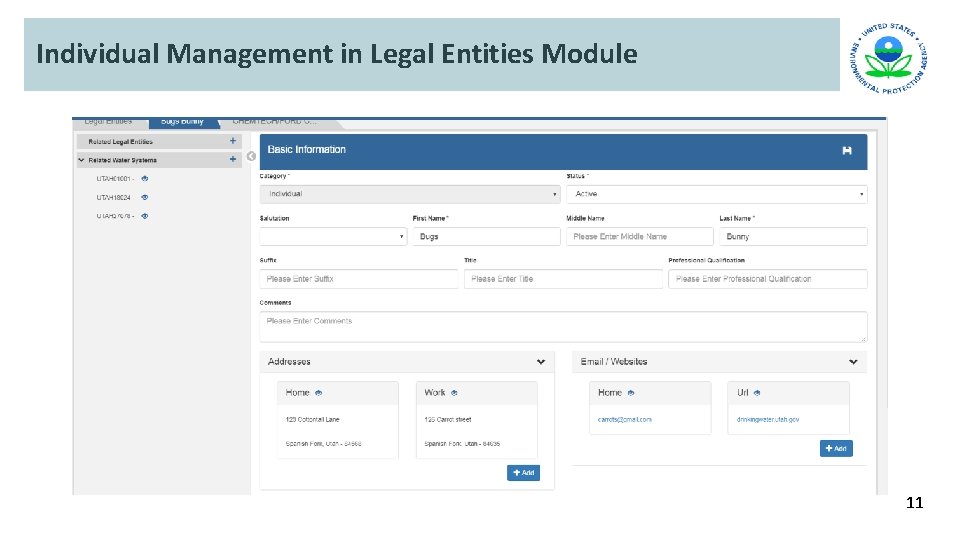Image resolution: width=960 pixels, height=540 pixels.
Task: Select the Related Legal Entities panel header
Action: click(159, 141)
